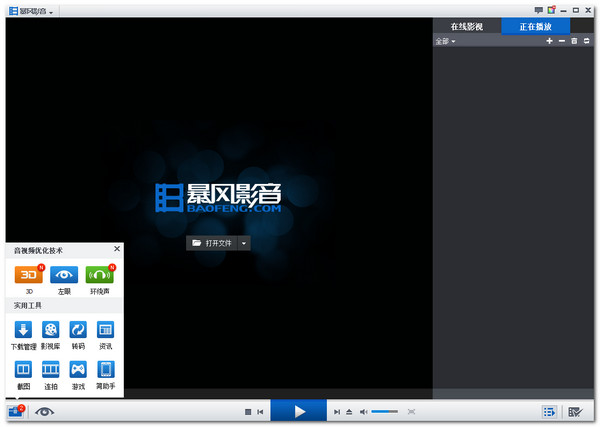Switch to fullscreen mode icon

411,412
